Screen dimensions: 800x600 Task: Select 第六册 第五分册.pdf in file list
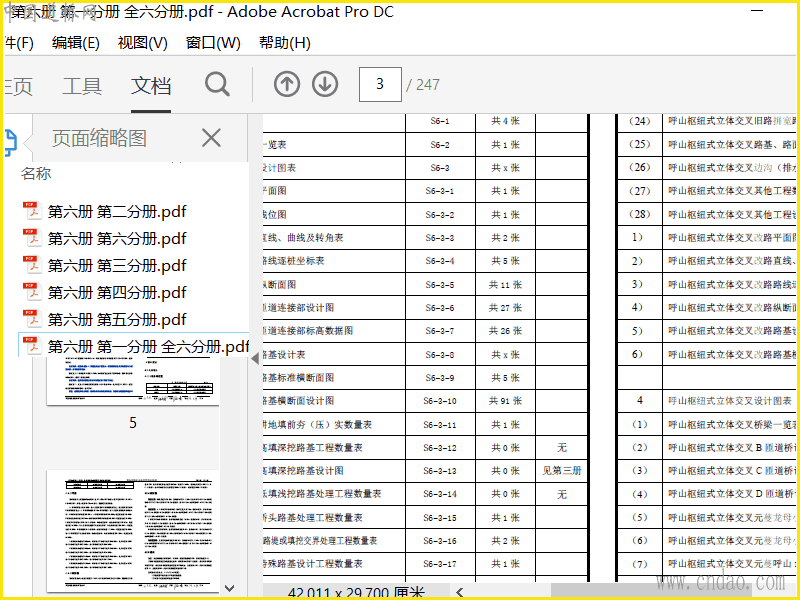pos(116,319)
